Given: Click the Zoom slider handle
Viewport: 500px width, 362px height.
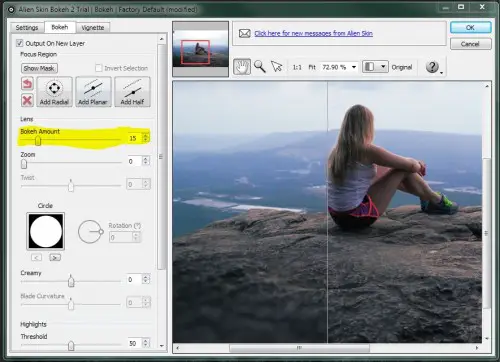Looking at the screenshot, I should [24, 164].
